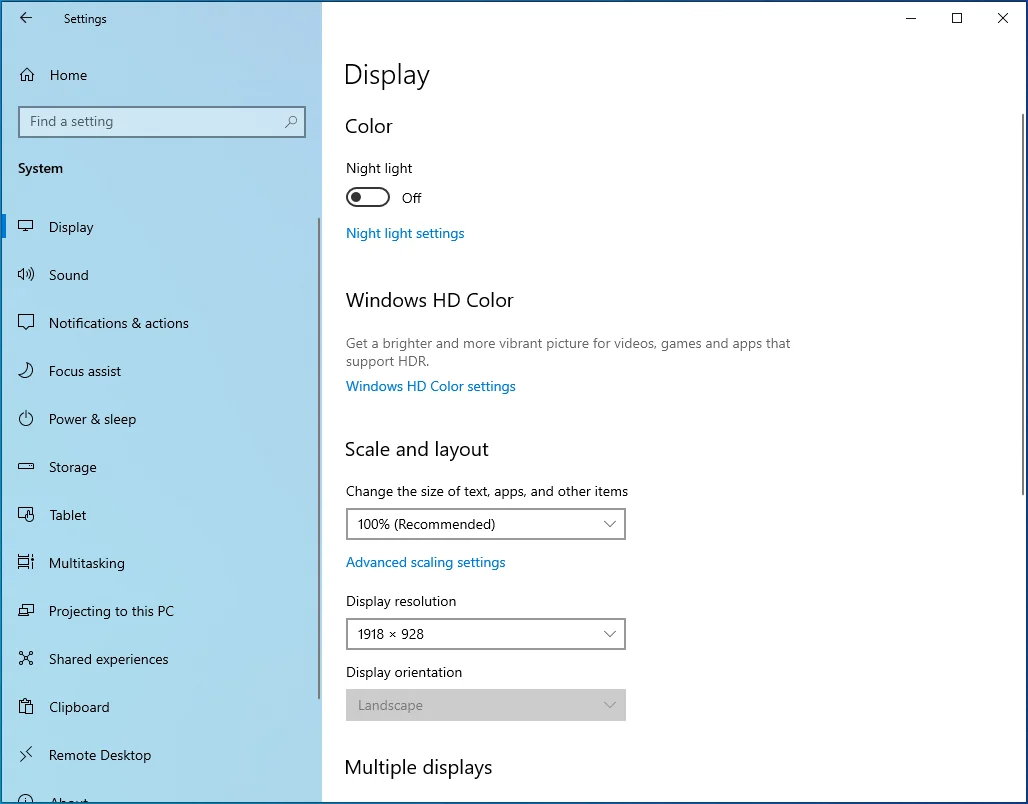The height and width of the screenshot is (804, 1028).
Task: Click the back arrow icon
Action: pos(26,18)
